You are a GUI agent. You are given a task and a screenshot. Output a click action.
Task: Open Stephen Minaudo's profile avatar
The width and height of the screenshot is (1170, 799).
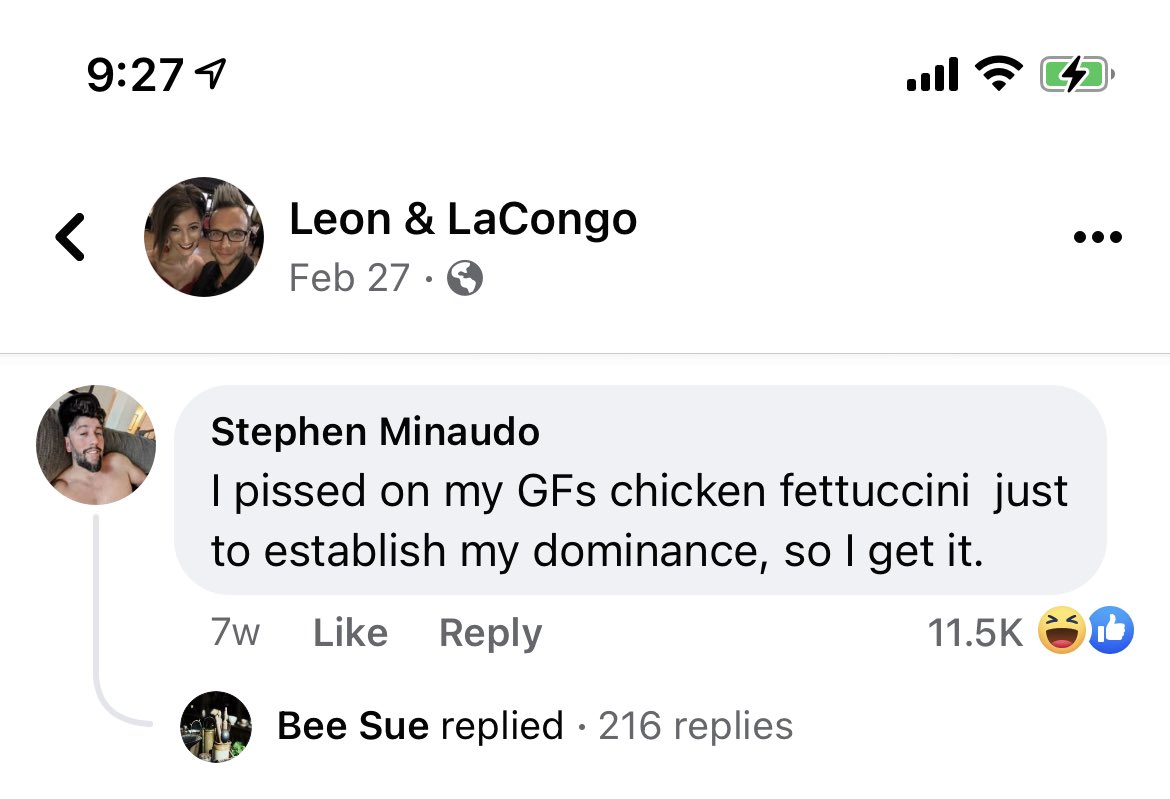(x=96, y=445)
